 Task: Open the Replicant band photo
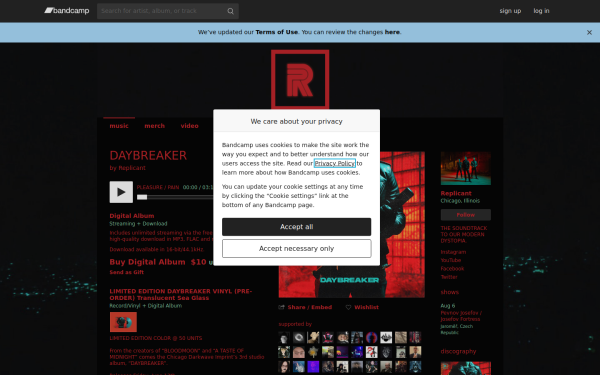tap(465, 168)
